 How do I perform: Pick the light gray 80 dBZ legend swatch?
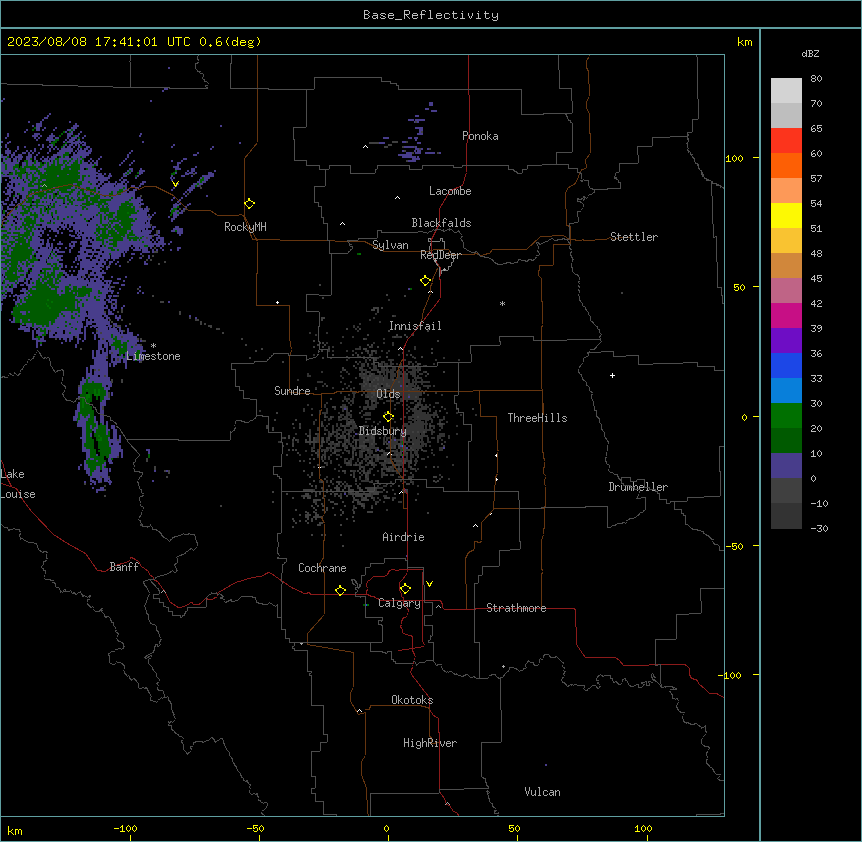786,91
